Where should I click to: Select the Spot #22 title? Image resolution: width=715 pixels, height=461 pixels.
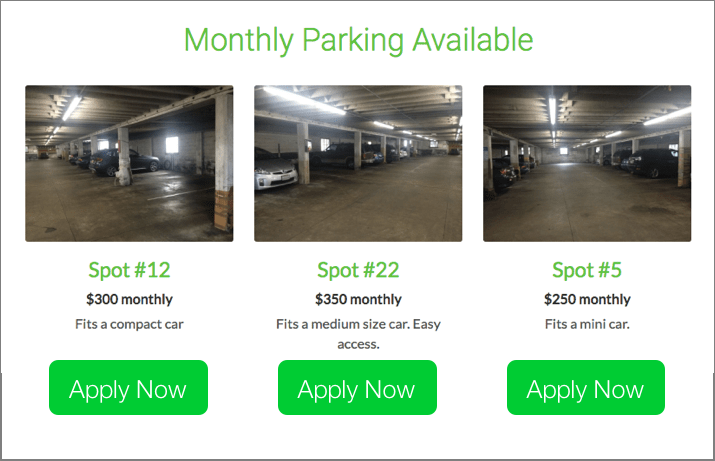click(x=358, y=270)
